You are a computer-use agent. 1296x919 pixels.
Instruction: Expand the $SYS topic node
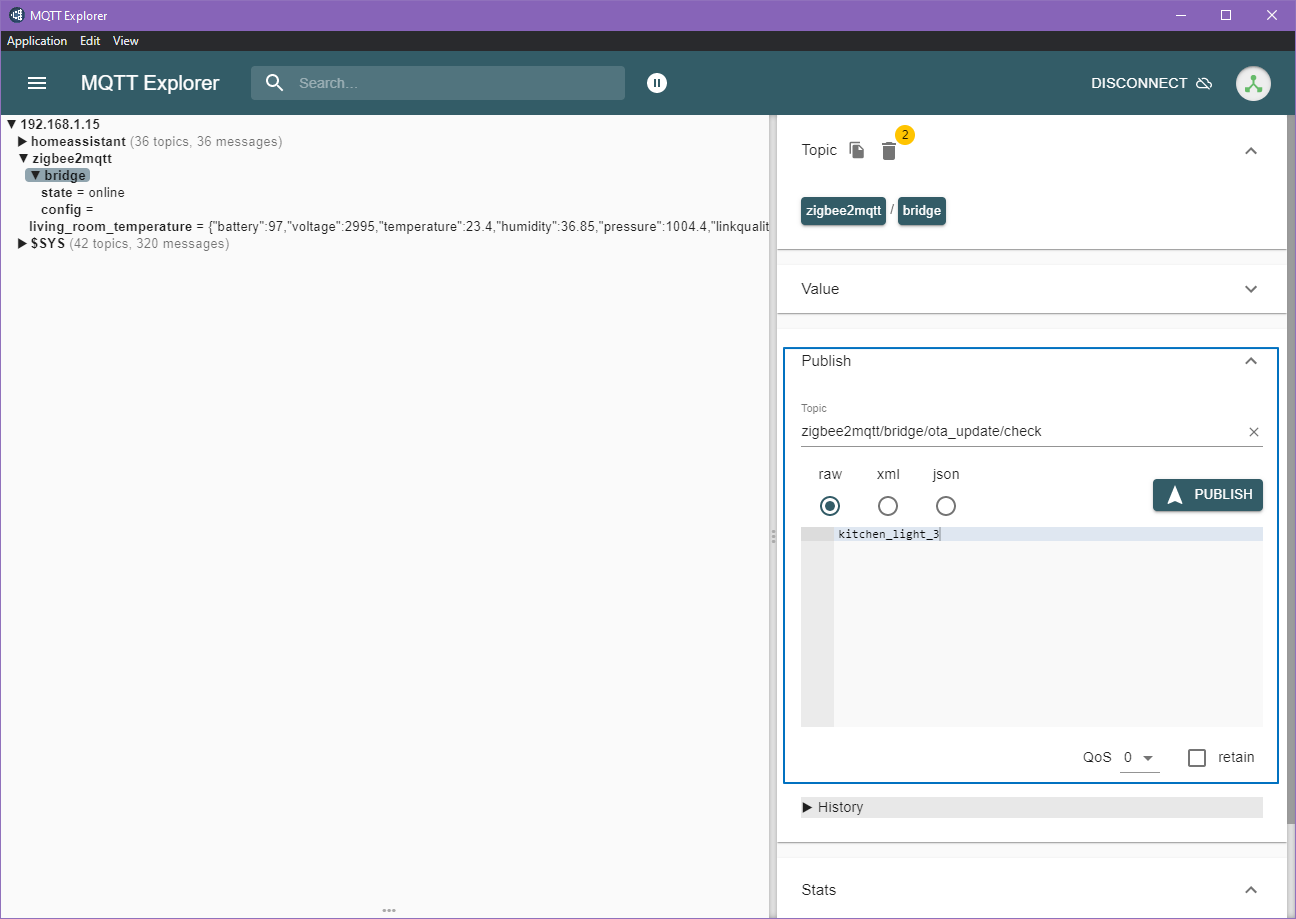coord(23,244)
